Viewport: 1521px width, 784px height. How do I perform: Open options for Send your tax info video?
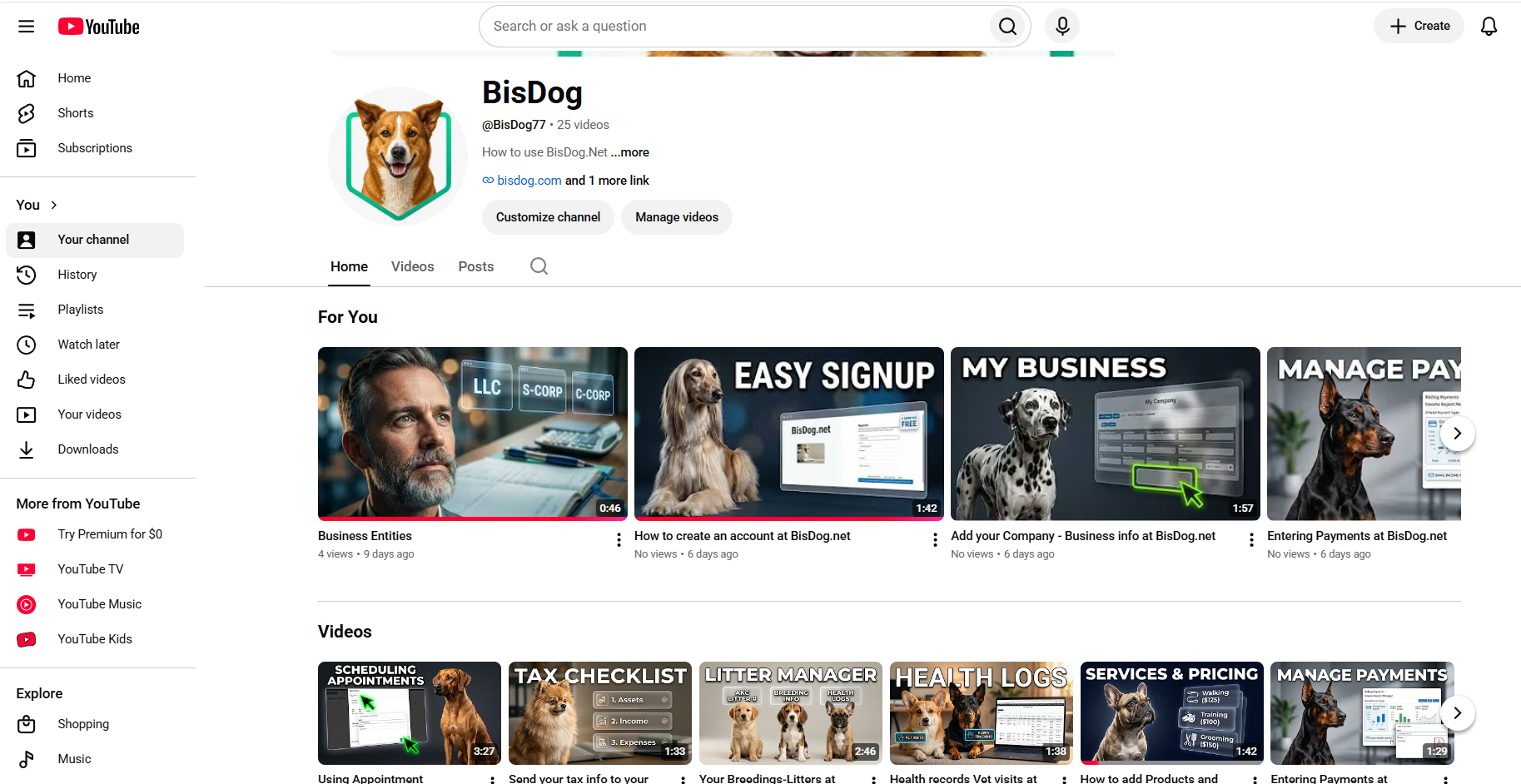click(x=683, y=780)
